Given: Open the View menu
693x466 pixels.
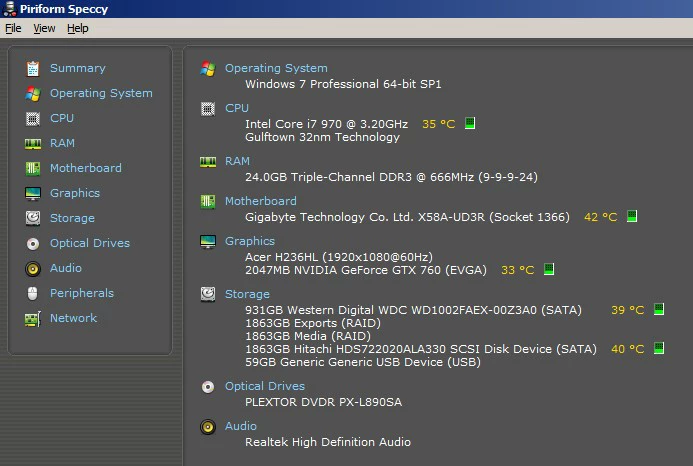Looking at the screenshot, I should pyautogui.click(x=44, y=28).
